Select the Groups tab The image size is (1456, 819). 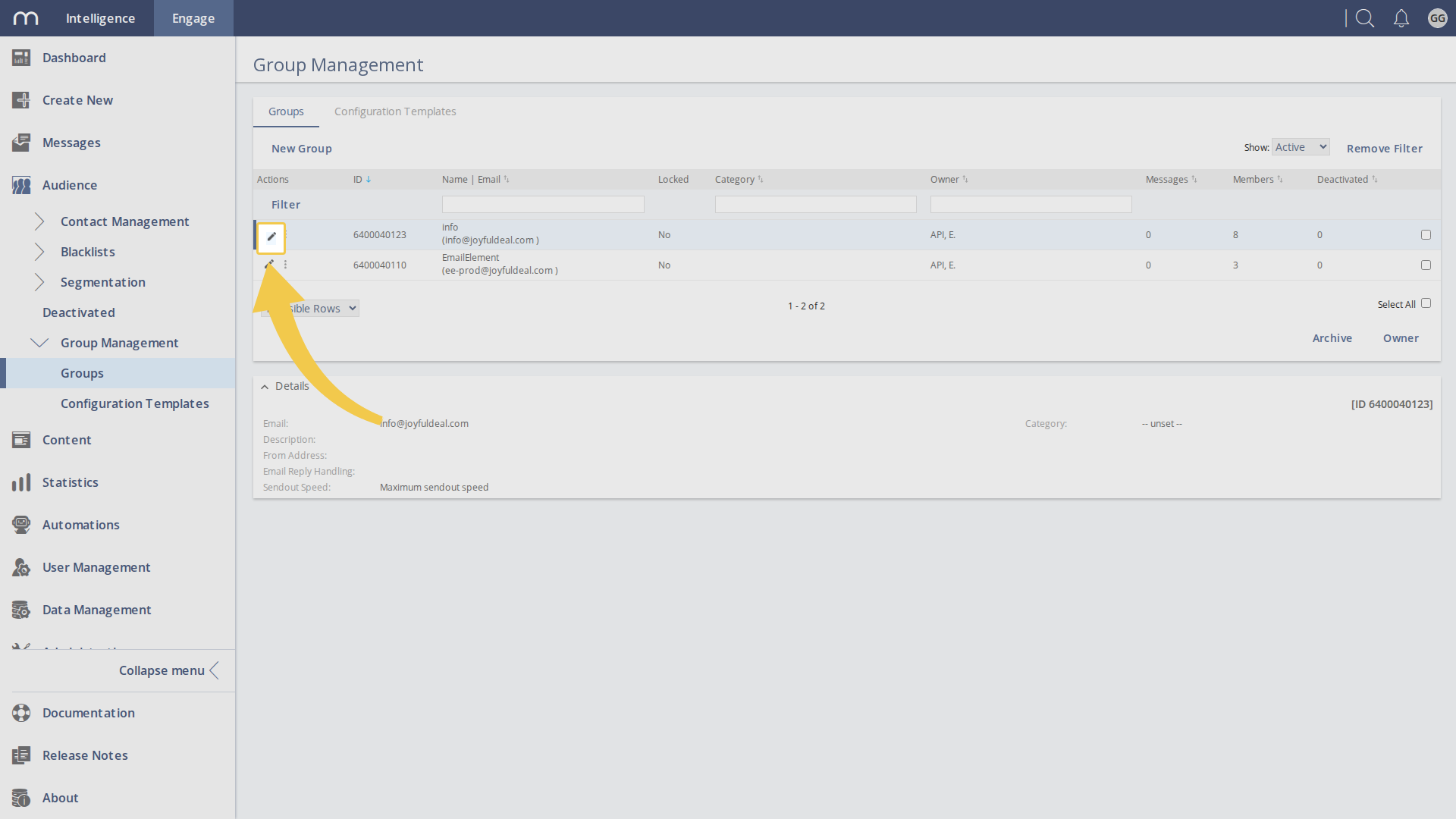286,111
